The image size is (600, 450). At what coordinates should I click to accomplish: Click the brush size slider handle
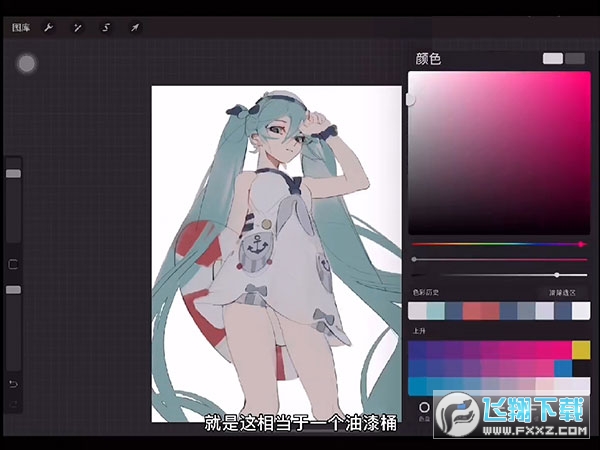13,174
